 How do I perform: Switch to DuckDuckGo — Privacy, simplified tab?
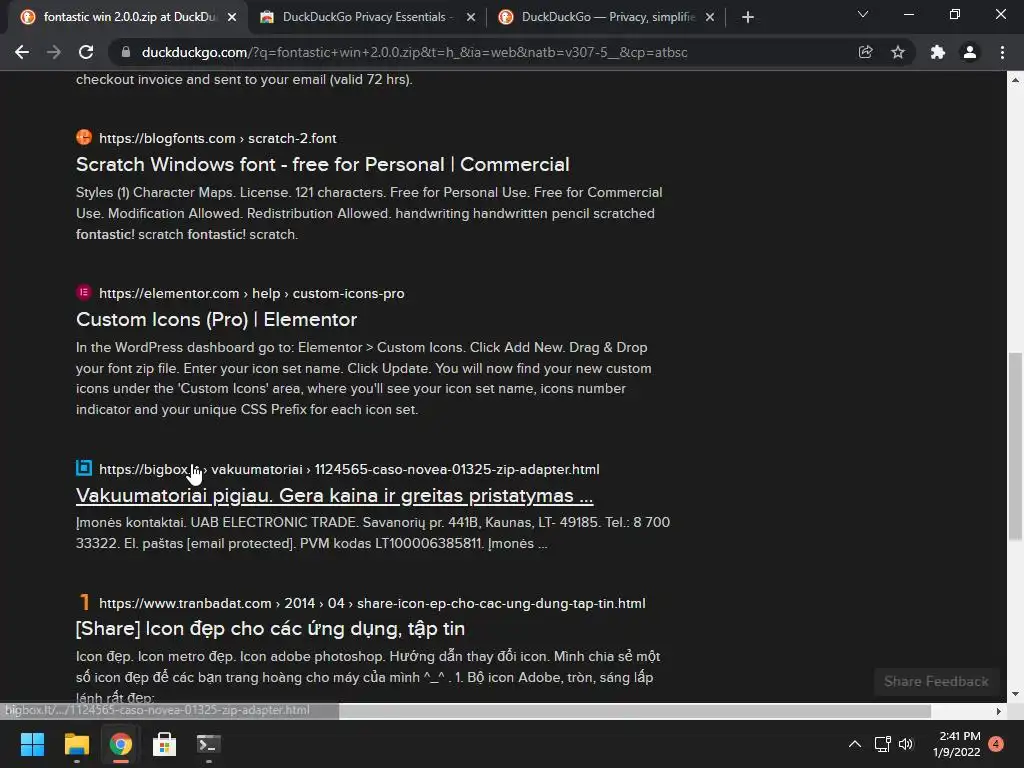606,17
